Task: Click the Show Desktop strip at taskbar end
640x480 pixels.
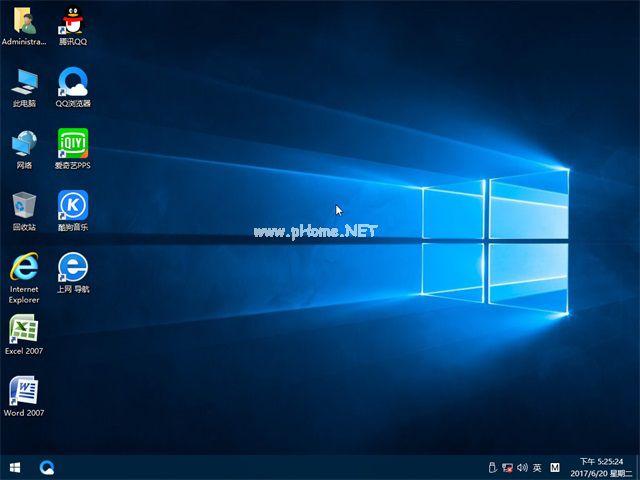Action: pyautogui.click(x=638, y=467)
